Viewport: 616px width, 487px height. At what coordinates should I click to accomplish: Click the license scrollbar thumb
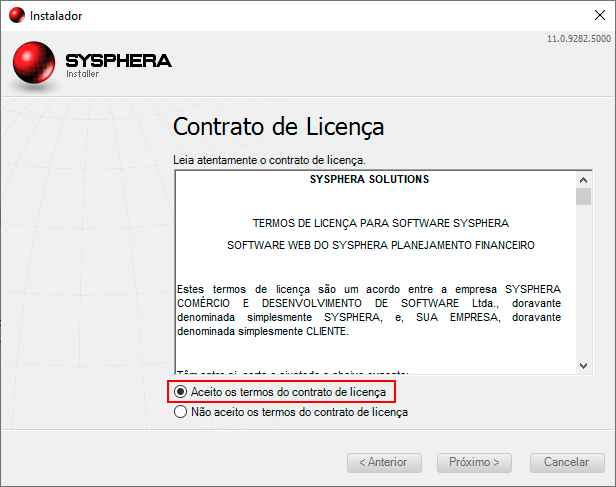583,196
